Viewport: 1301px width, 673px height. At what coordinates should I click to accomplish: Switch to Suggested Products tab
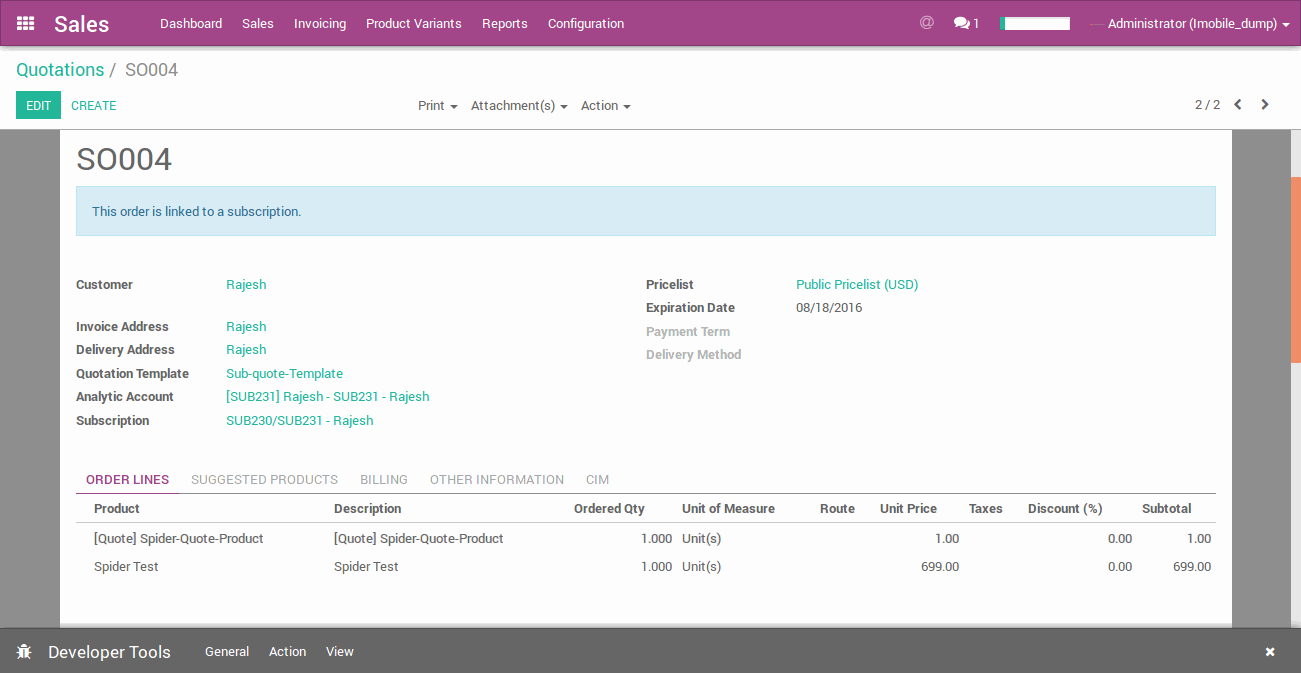[x=264, y=480]
